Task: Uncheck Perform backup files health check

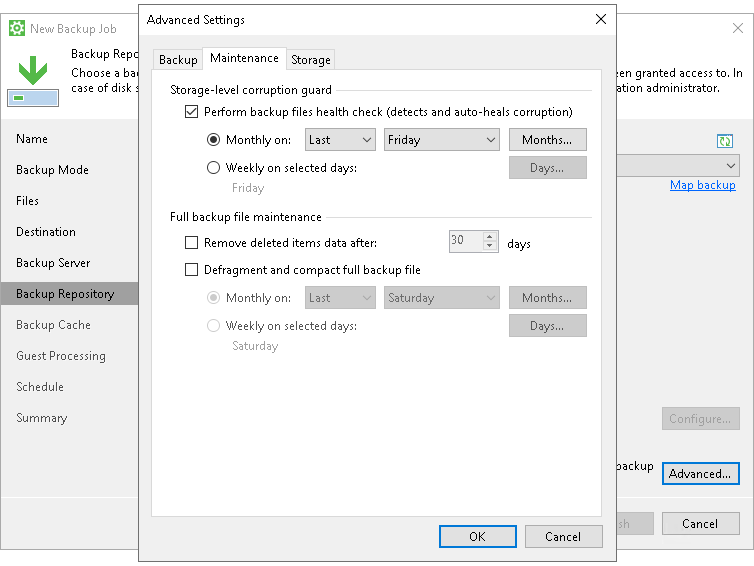Action: click(x=192, y=112)
